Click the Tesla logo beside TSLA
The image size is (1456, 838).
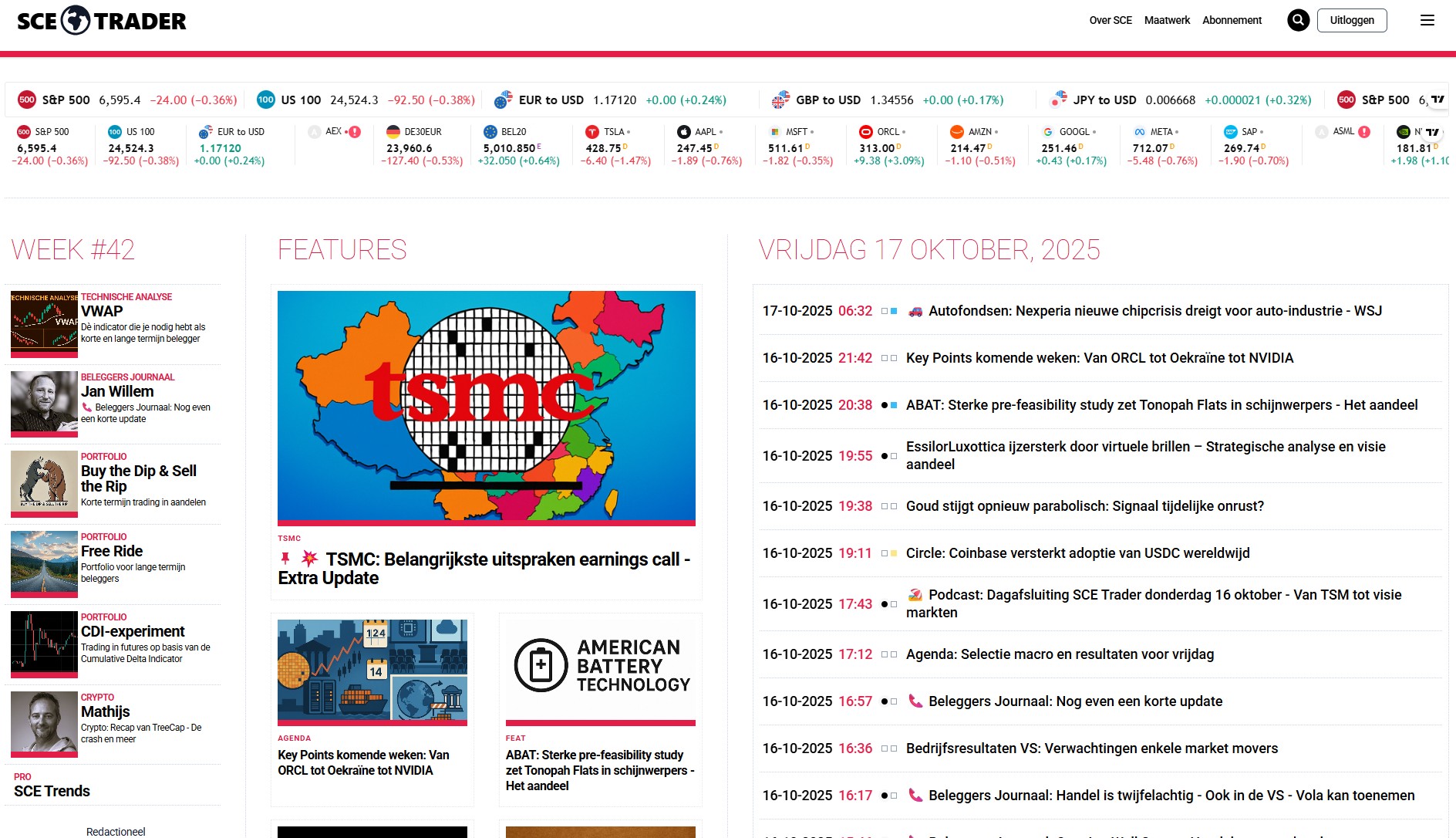[592, 132]
